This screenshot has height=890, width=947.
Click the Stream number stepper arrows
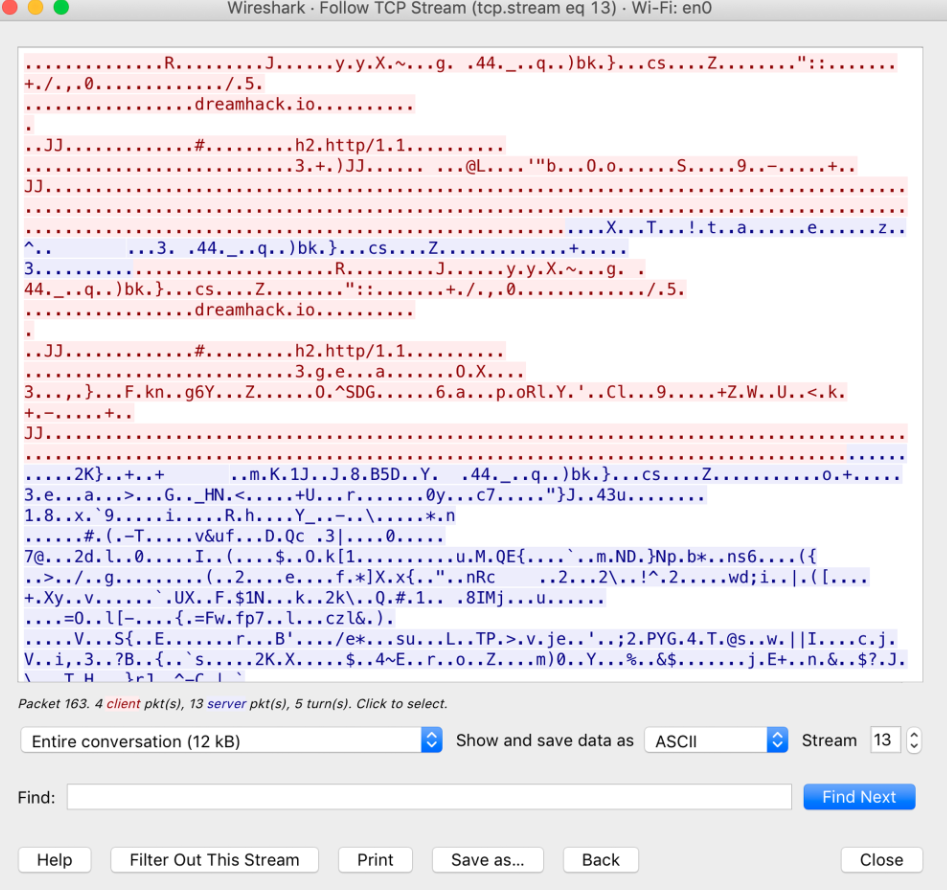tap(914, 740)
